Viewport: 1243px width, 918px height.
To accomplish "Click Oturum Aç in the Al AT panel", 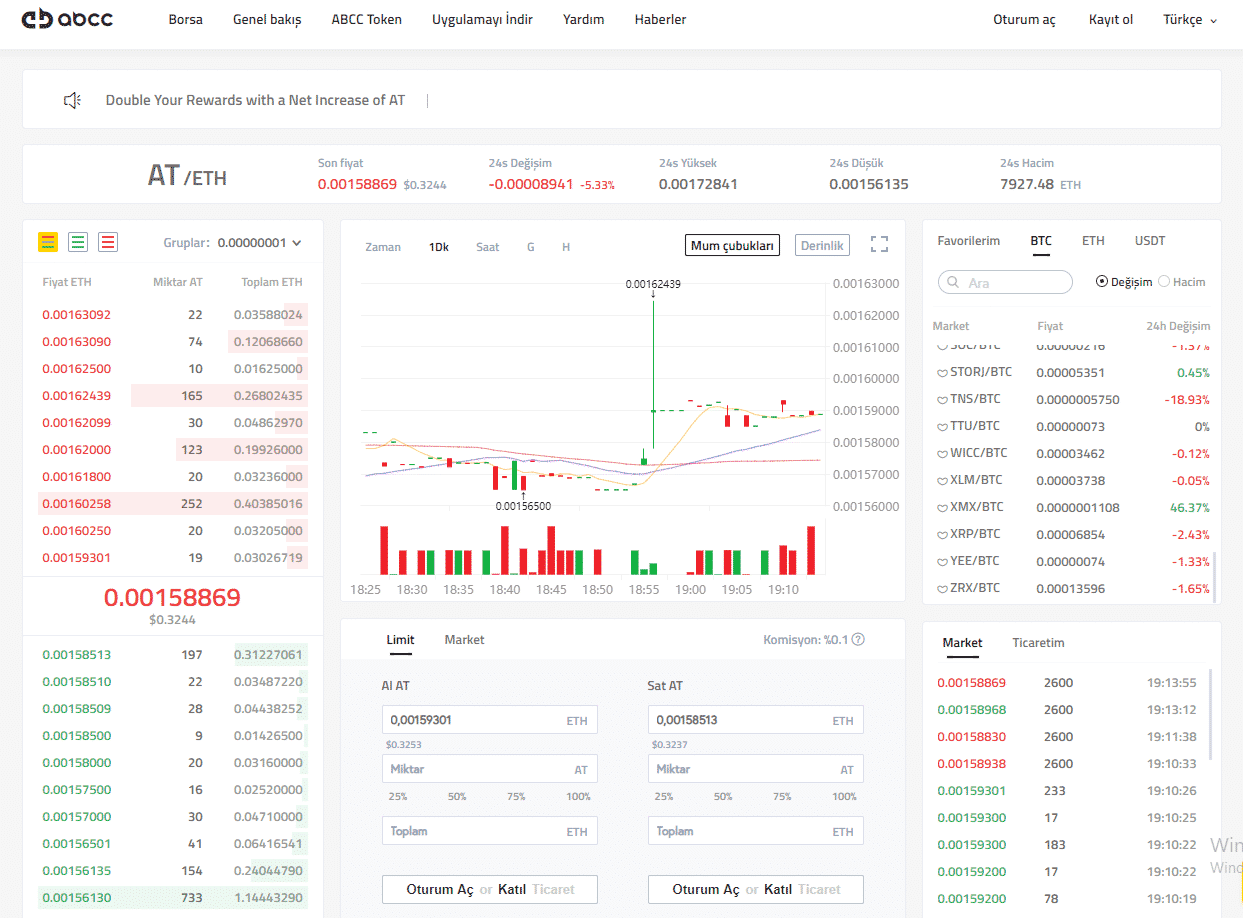I will 440,889.
